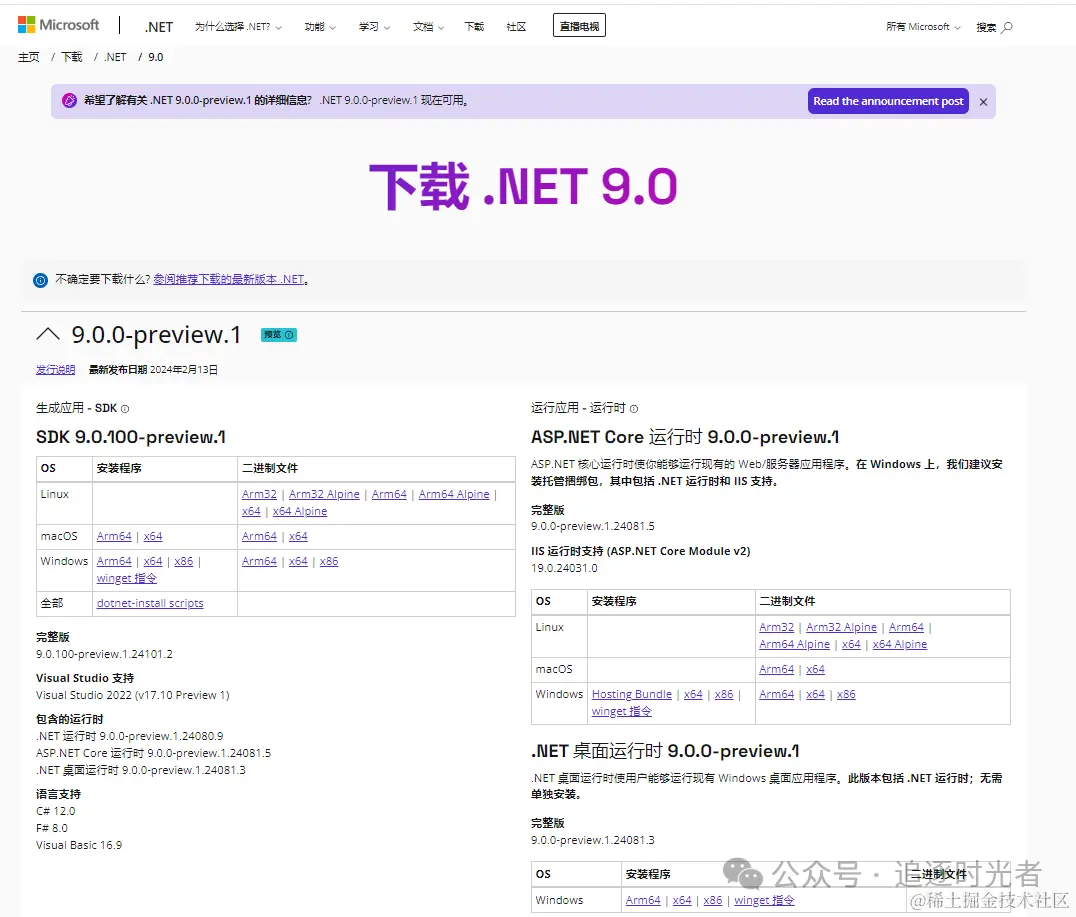Open the 为什么选择 .NET? dropdown
The height and width of the screenshot is (917, 1076).
pyautogui.click(x=237, y=27)
